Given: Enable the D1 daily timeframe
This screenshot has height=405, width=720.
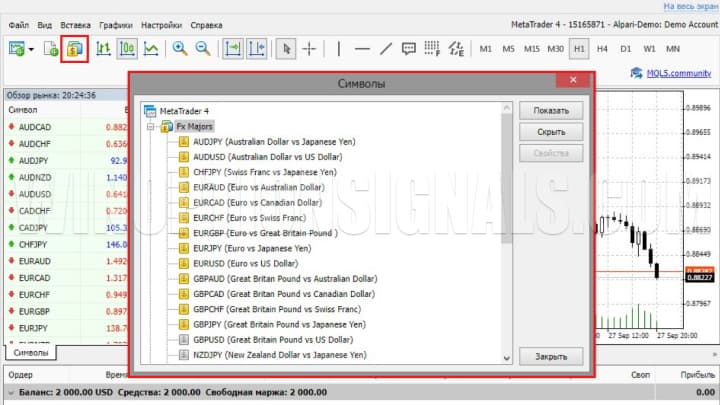Looking at the screenshot, I should pos(625,48).
